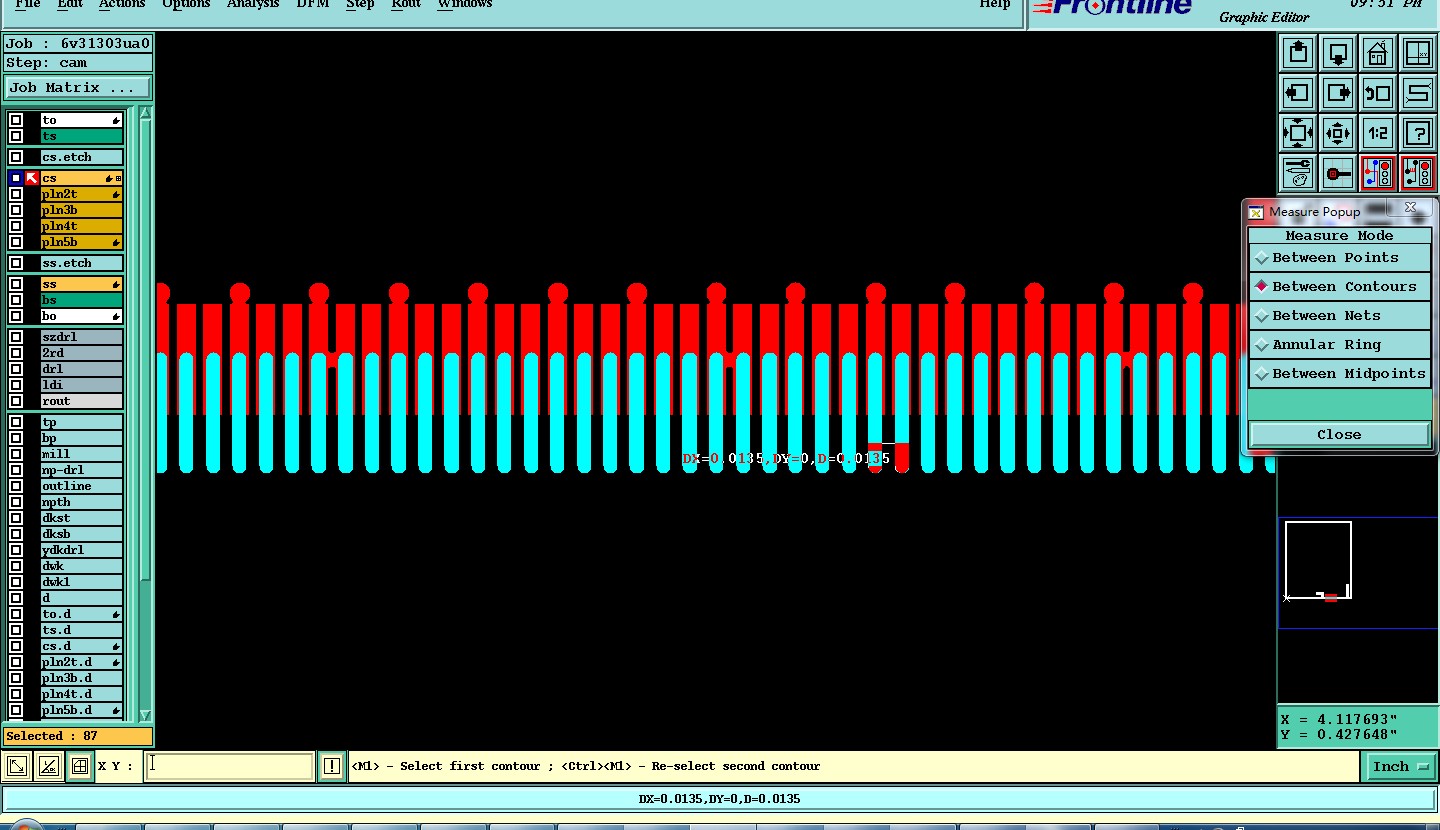Open the Options menu
This screenshot has height=830, width=1440.
pyautogui.click(x=186, y=4)
